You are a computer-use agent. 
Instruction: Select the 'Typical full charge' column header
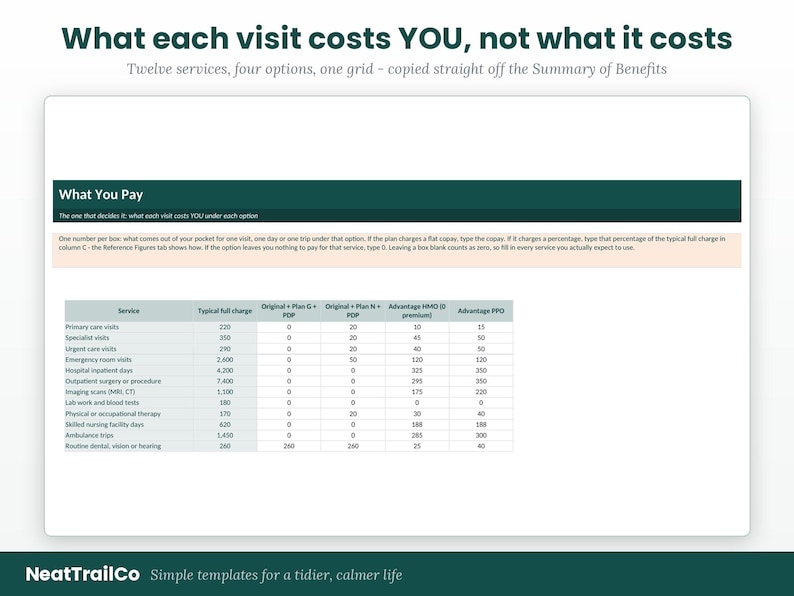coord(225,311)
